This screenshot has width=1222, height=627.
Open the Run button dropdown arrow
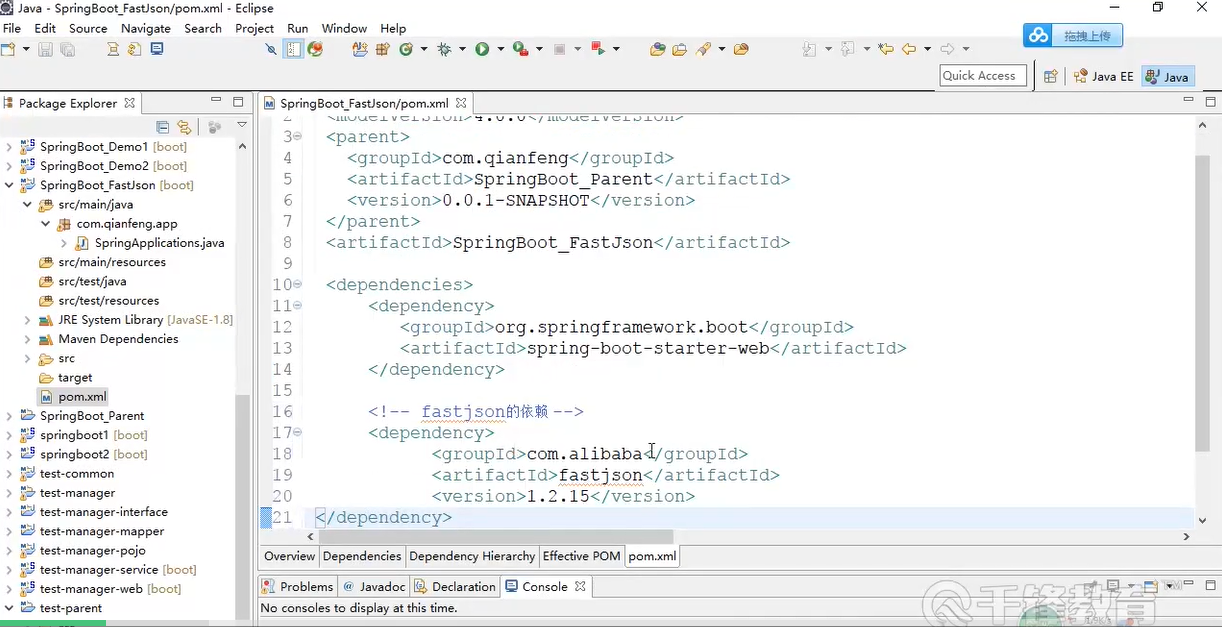click(x=500, y=48)
